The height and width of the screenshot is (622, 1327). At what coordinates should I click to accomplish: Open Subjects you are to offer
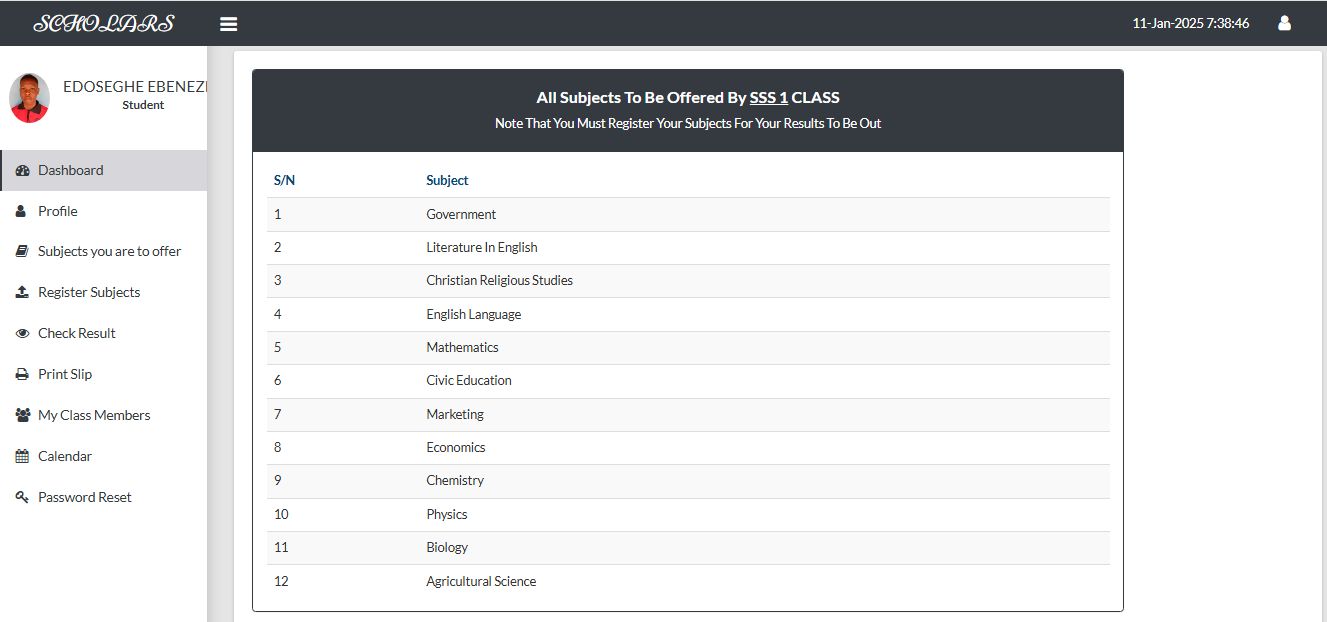click(x=109, y=251)
